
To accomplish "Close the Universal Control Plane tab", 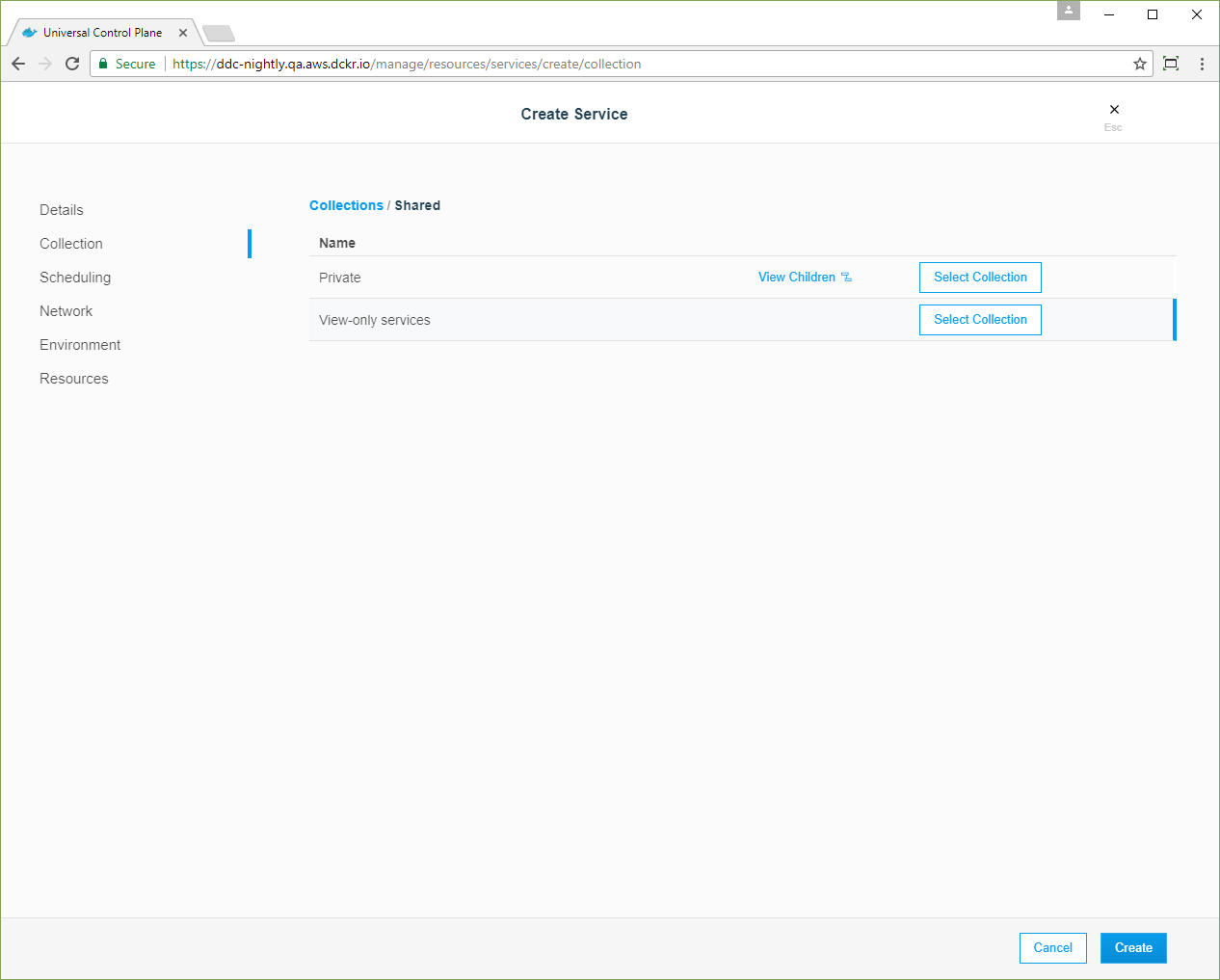I will click(183, 33).
